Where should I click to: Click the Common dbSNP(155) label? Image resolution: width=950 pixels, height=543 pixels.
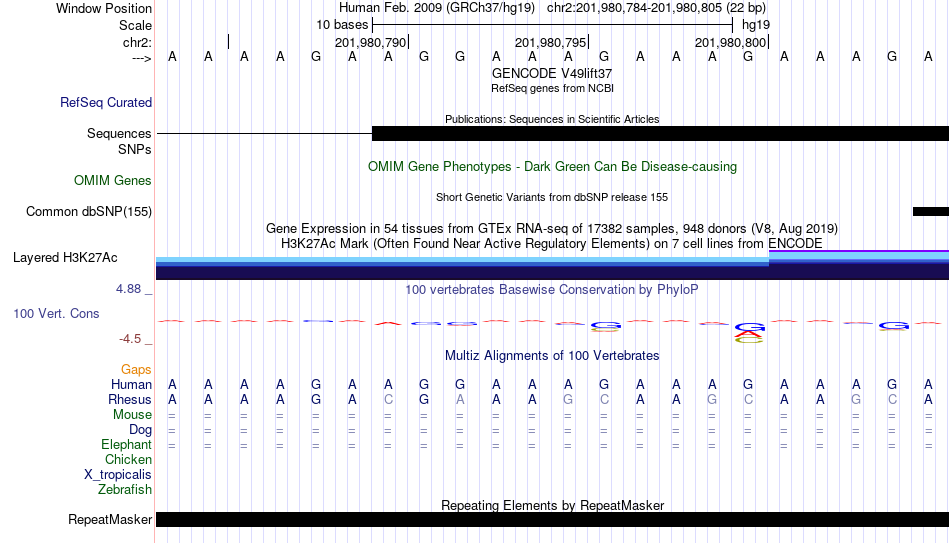pos(89,212)
